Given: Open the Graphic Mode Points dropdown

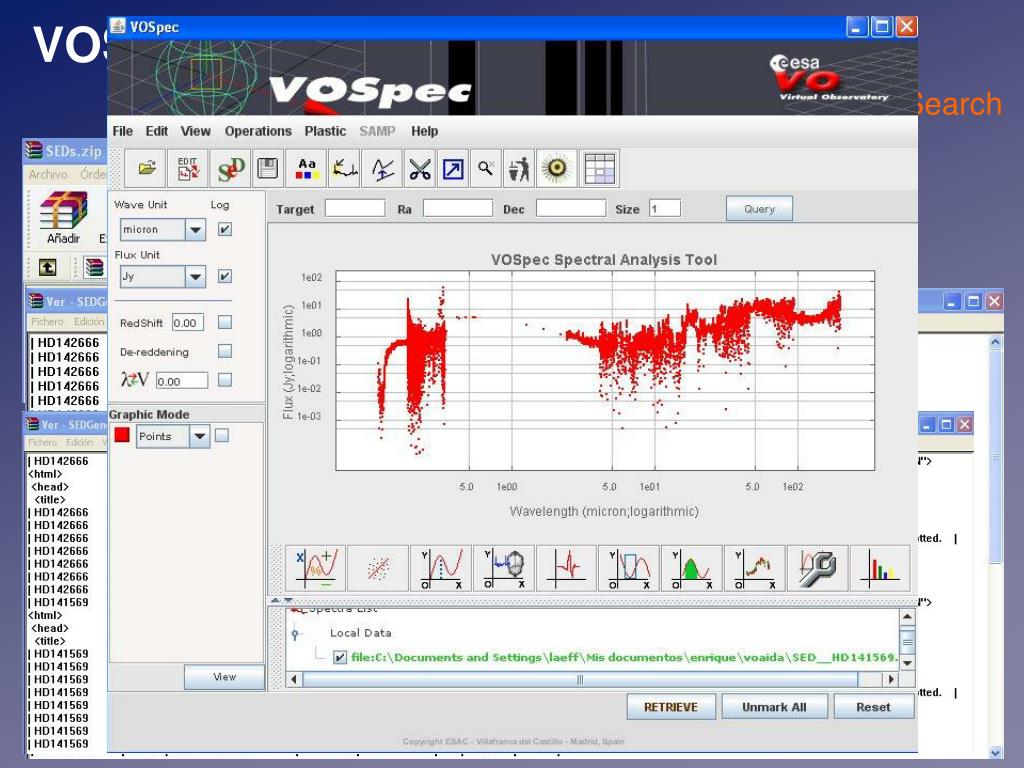Looking at the screenshot, I should tap(200, 436).
